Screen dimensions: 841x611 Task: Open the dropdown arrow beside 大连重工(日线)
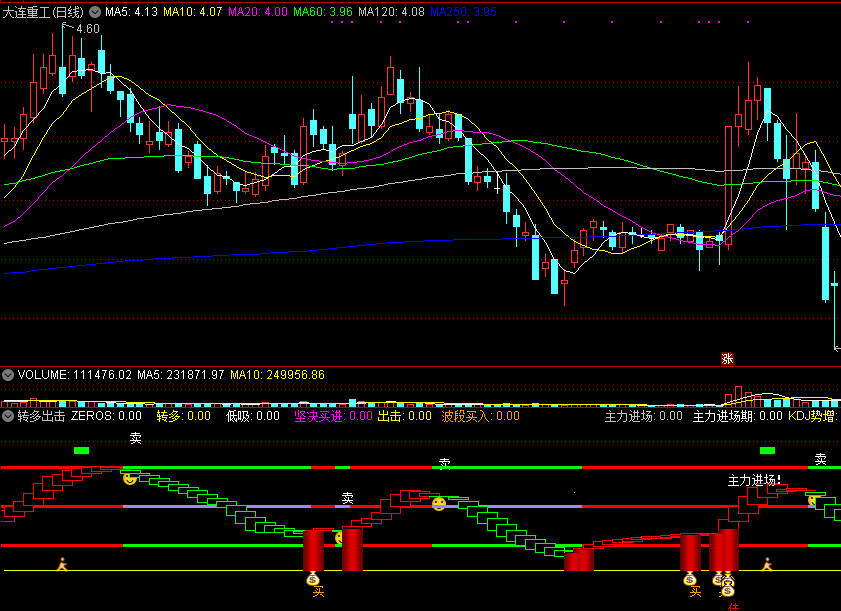point(95,12)
